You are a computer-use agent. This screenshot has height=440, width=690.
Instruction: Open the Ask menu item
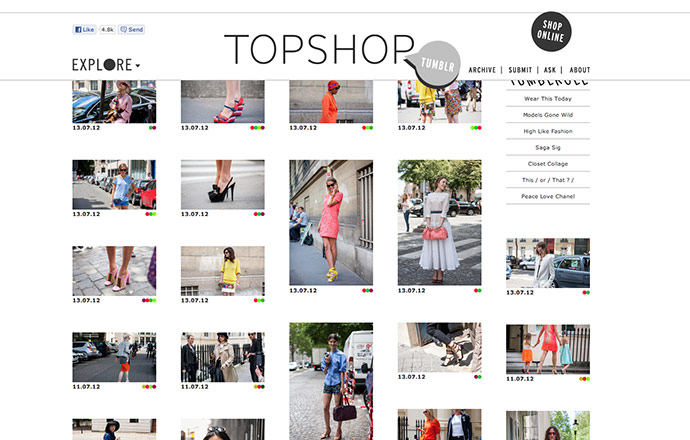click(x=550, y=70)
